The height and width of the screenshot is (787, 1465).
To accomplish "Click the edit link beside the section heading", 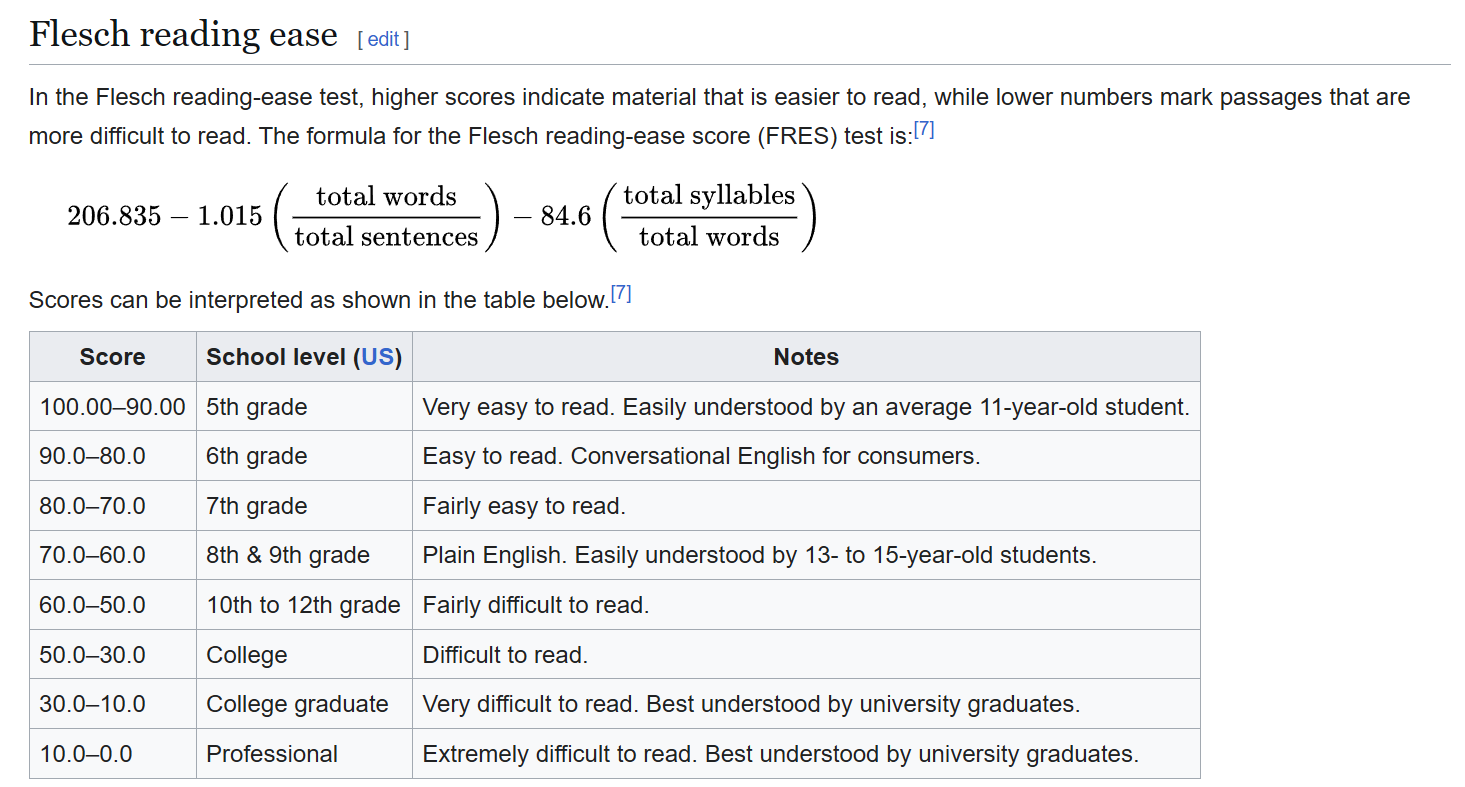I will (383, 39).
